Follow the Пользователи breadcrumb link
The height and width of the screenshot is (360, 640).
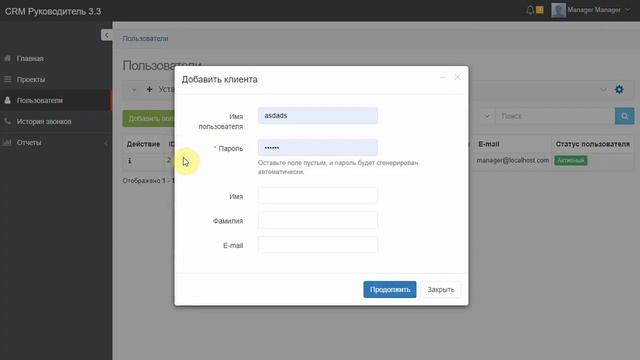tap(145, 38)
